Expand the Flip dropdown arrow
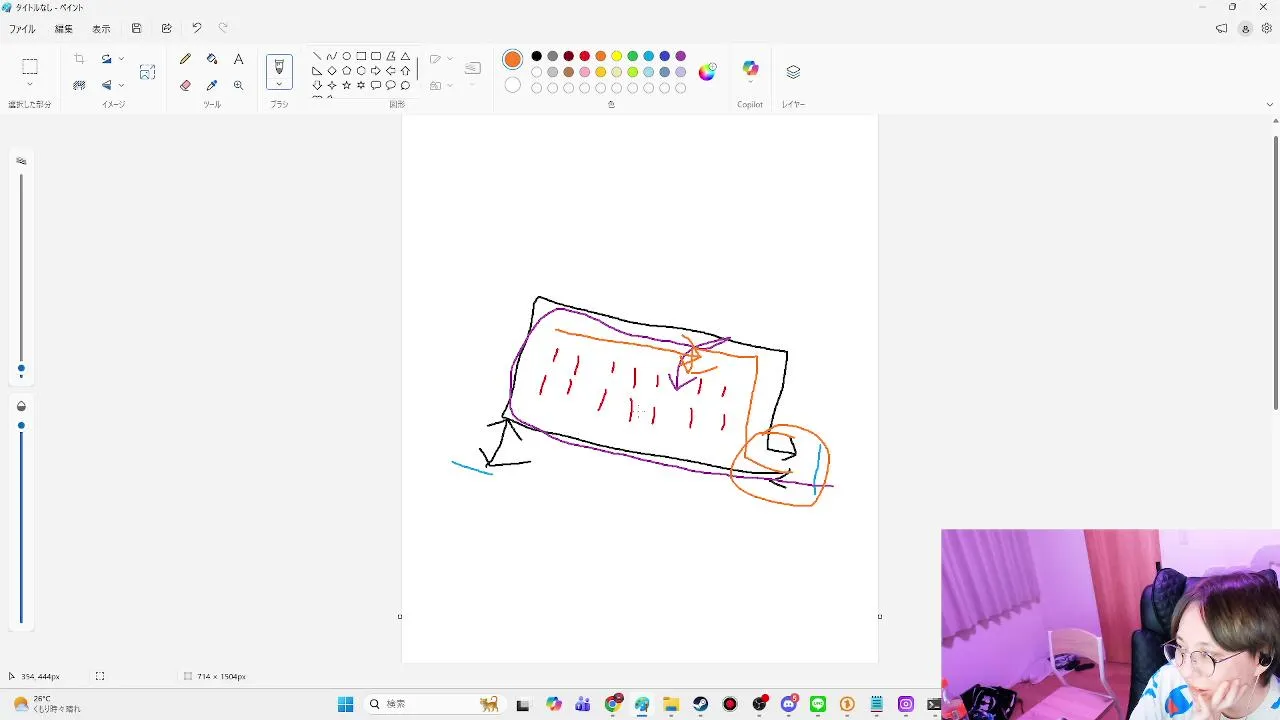Screen dimensions: 1280x720 (x=122, y=86)
